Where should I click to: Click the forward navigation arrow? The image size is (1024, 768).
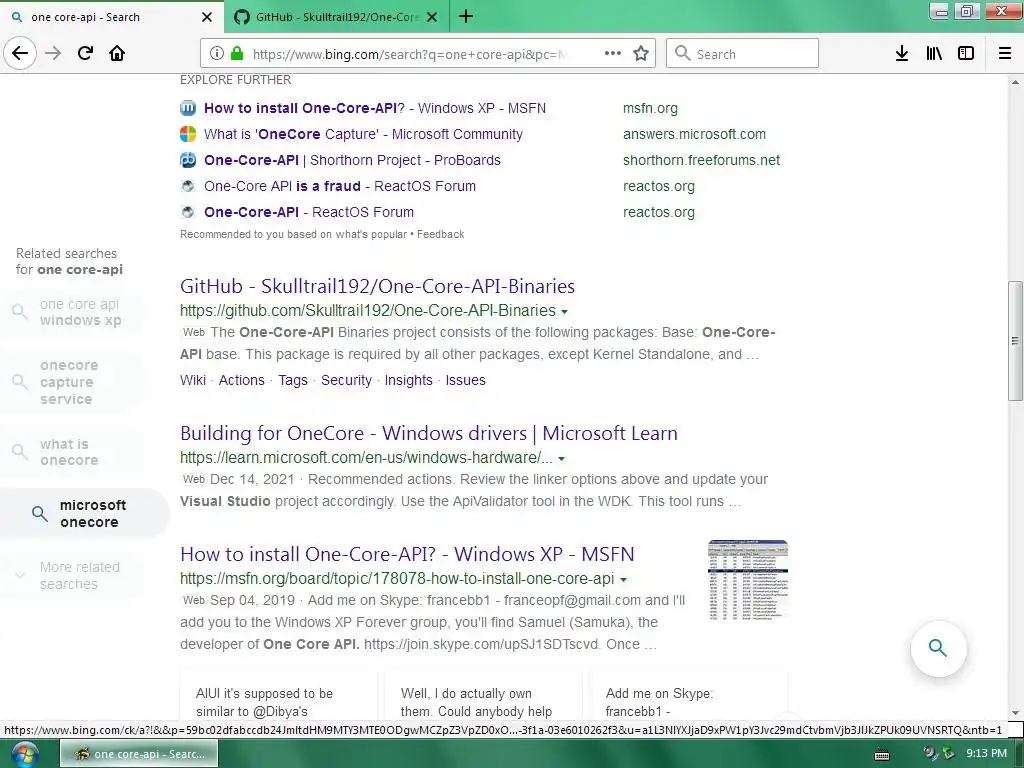click(x=53, y=53)
